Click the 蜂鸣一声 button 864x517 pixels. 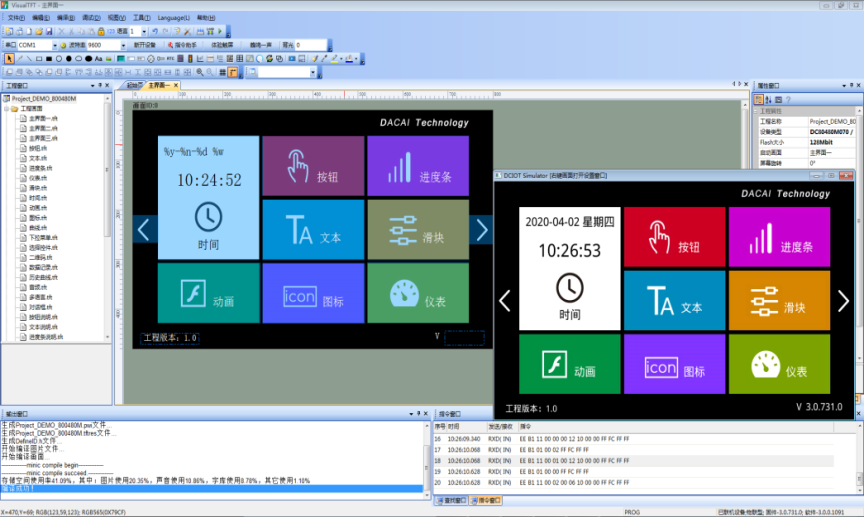(261, 45)
